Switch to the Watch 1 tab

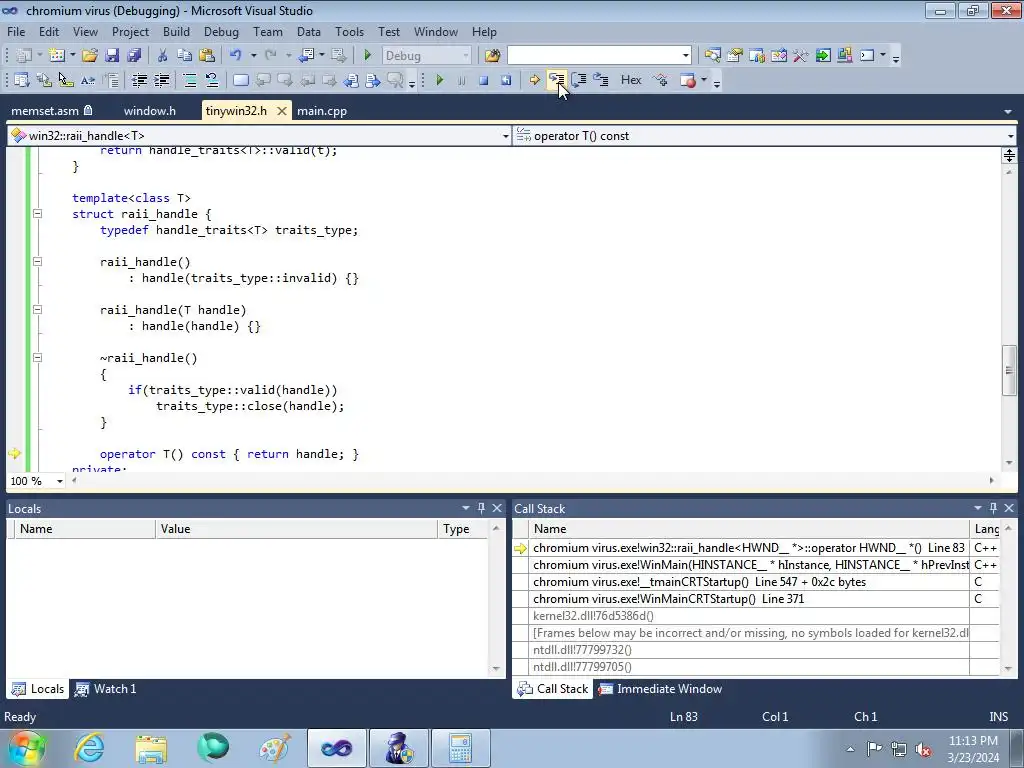[106, 689]
